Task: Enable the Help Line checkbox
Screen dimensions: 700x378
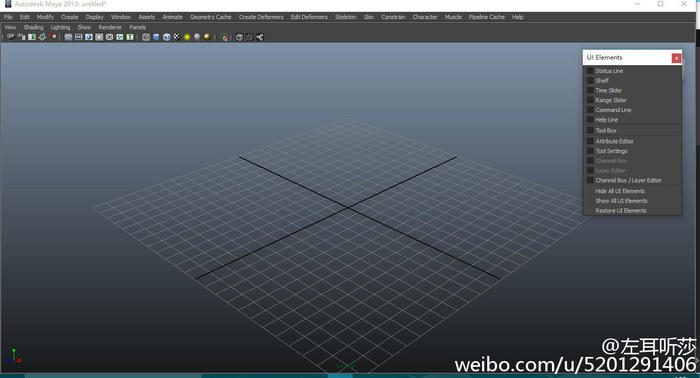Action: [x=590, y=120]
